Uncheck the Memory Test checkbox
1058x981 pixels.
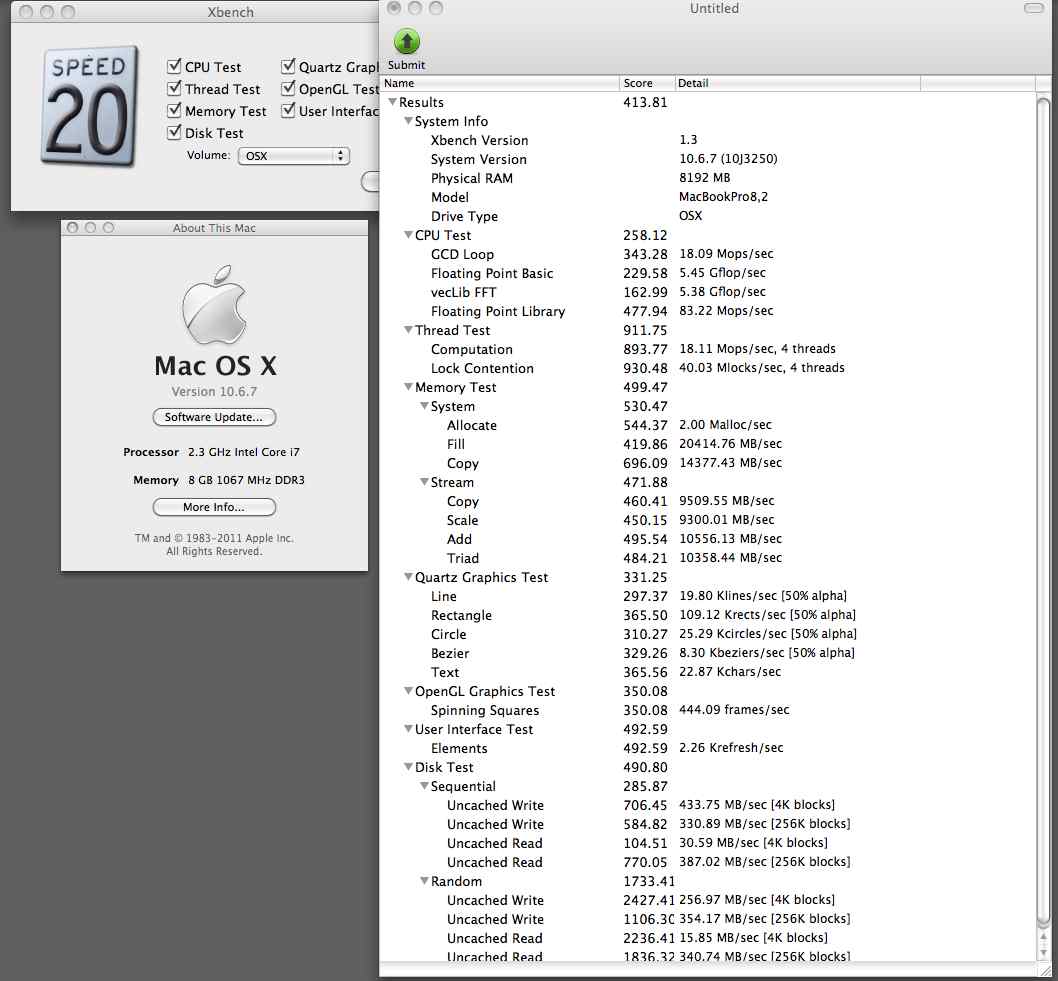pyautogui.click(x=174, y=110)
